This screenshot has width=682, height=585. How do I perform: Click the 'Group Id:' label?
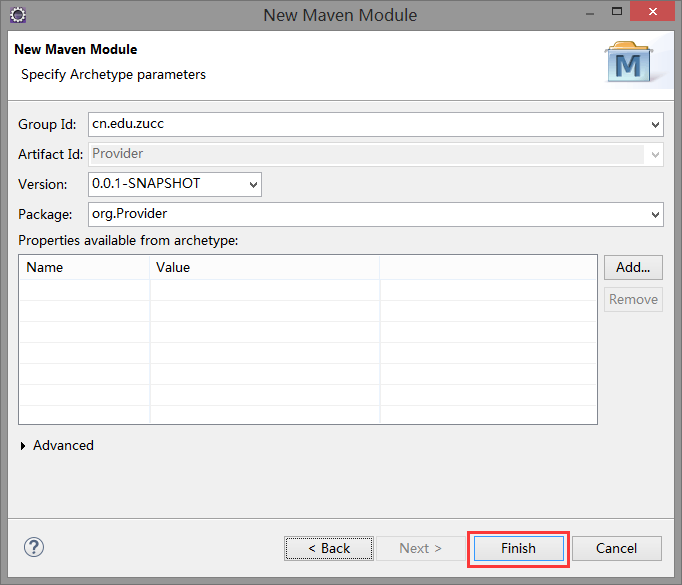[x=47, y=124]
